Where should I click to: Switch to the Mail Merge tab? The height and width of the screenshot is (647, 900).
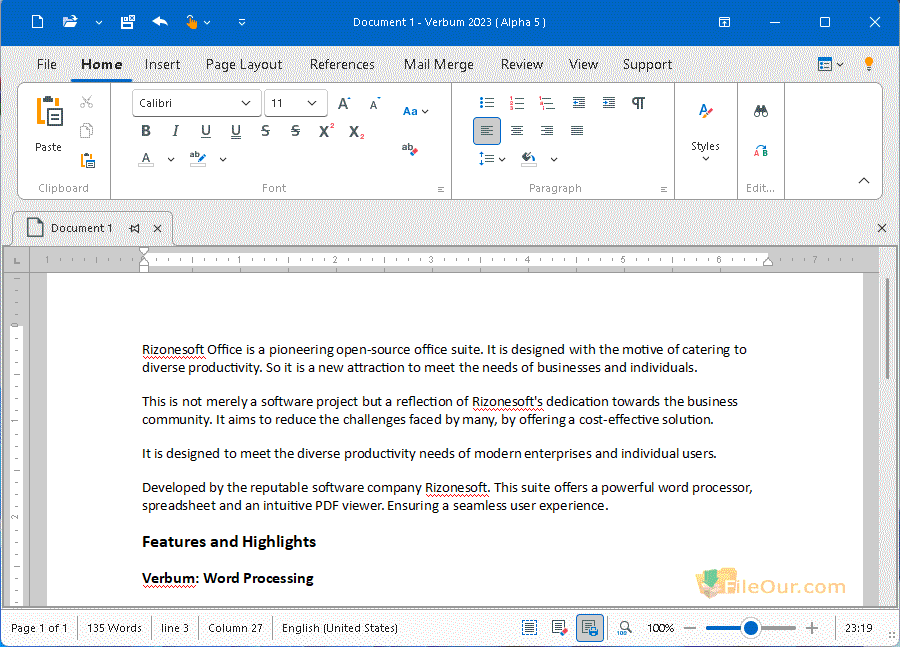point(439,64)
